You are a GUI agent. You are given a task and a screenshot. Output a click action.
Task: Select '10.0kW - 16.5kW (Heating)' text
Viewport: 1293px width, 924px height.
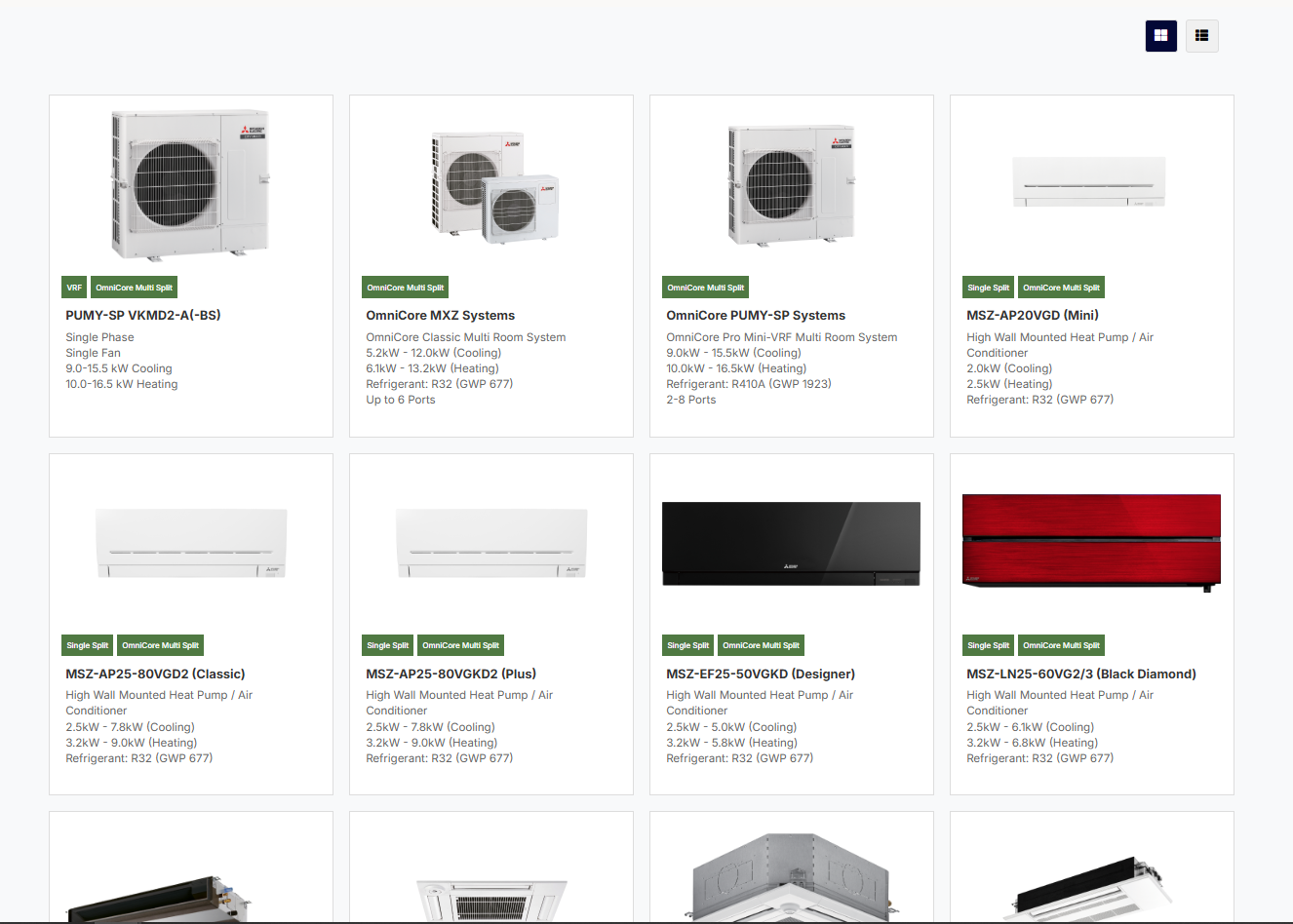coord(736,368)
